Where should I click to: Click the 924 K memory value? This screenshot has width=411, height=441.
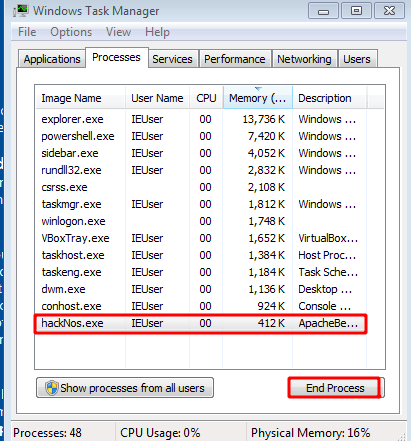click(271, 306)
